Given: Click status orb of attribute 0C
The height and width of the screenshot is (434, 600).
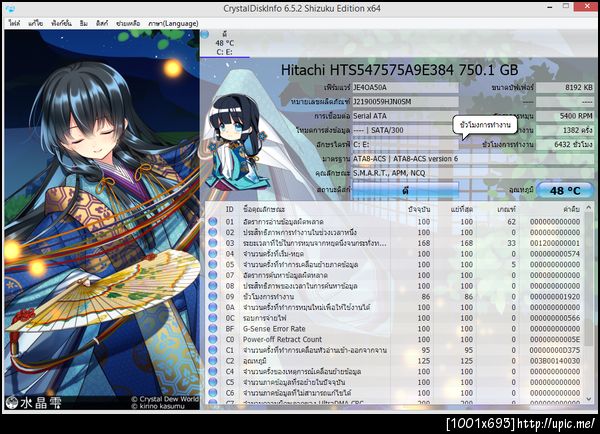Looking at the screenshot, I should (213, 318).
